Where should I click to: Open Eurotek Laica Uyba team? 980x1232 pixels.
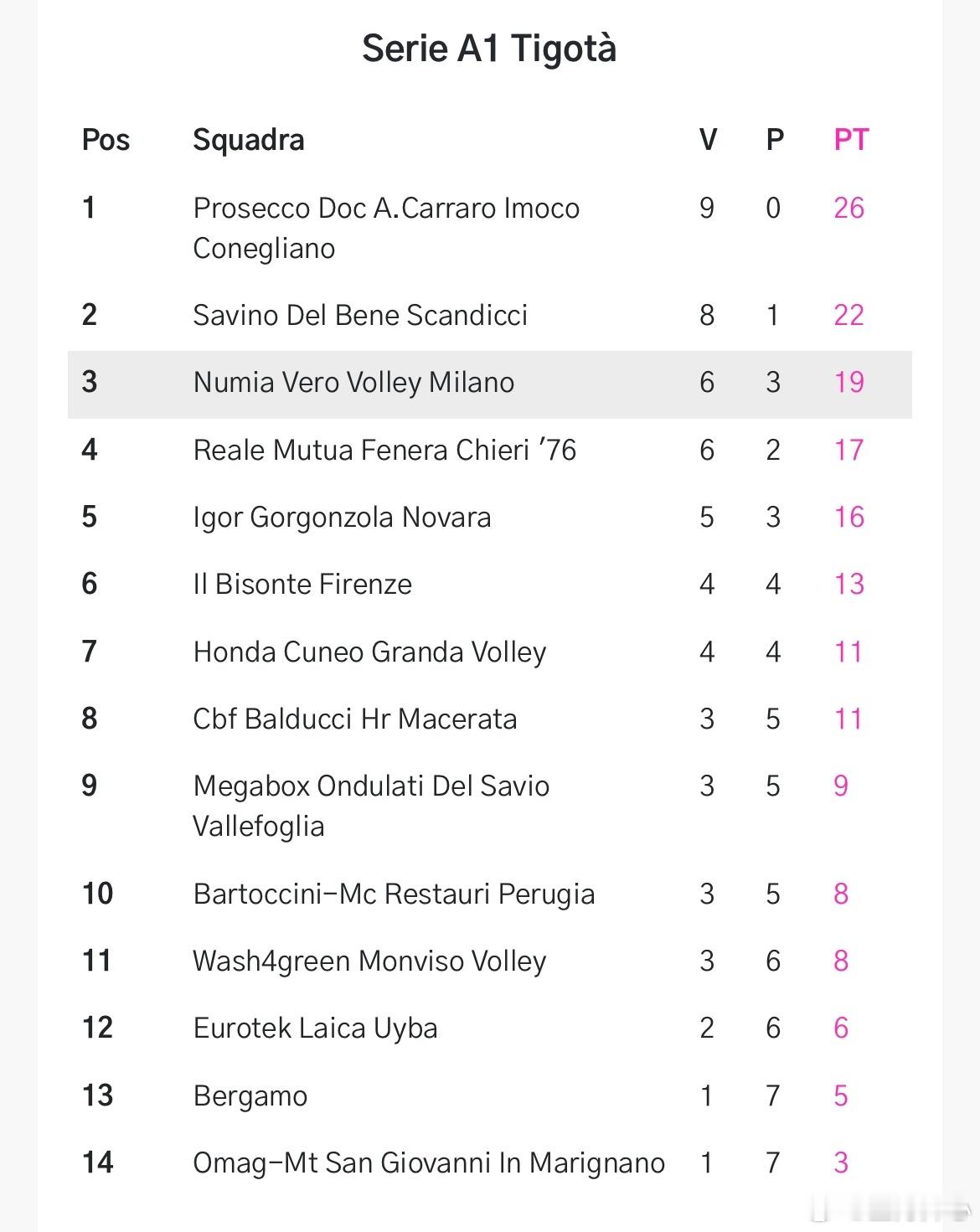(x=315, y=1028)
